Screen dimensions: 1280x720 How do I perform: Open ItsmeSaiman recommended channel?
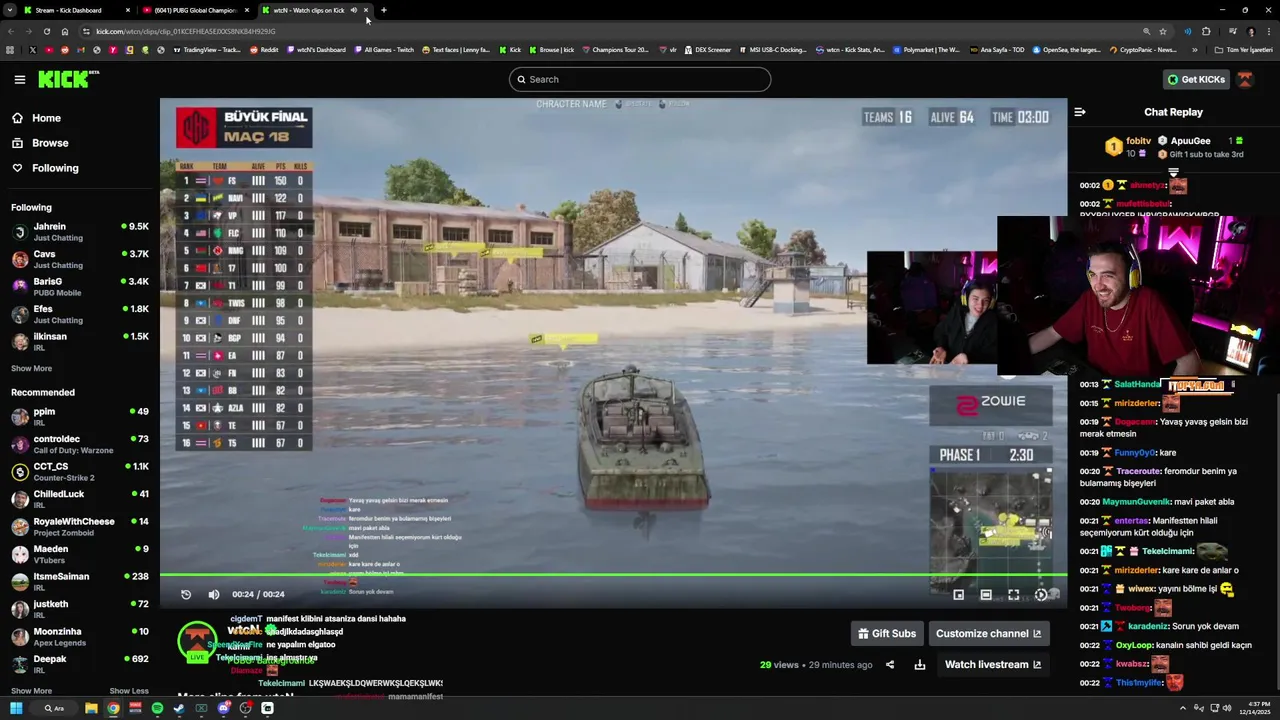coord(80,581)
